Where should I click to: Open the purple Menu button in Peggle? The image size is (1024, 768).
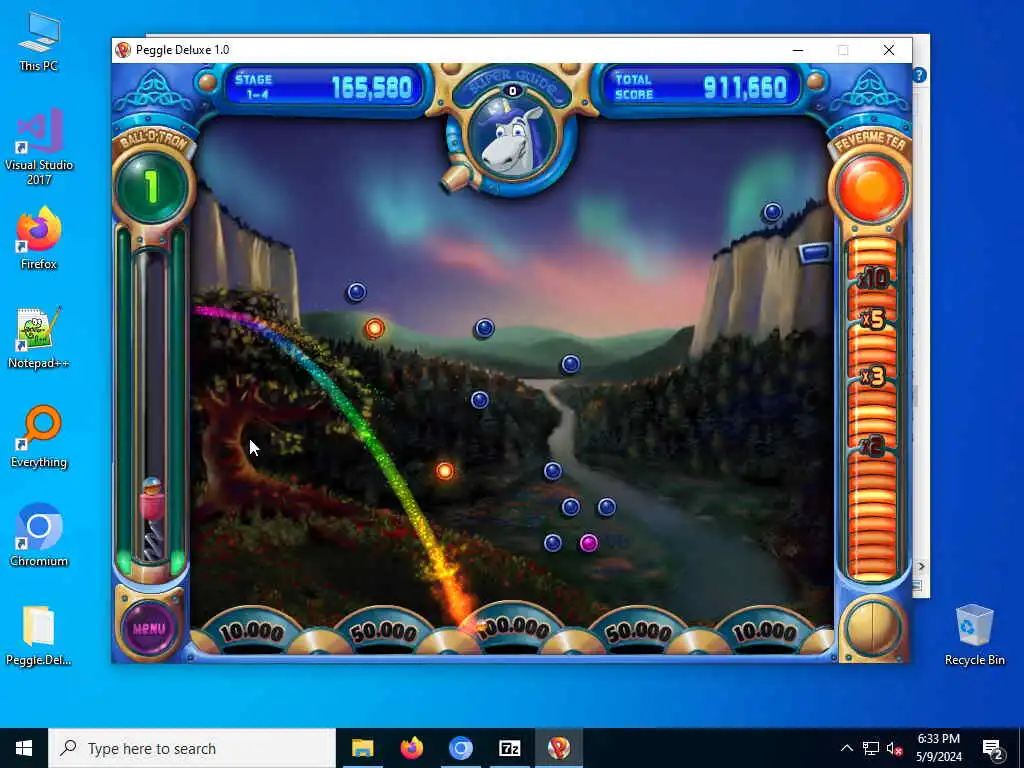(x=150, y=628)
